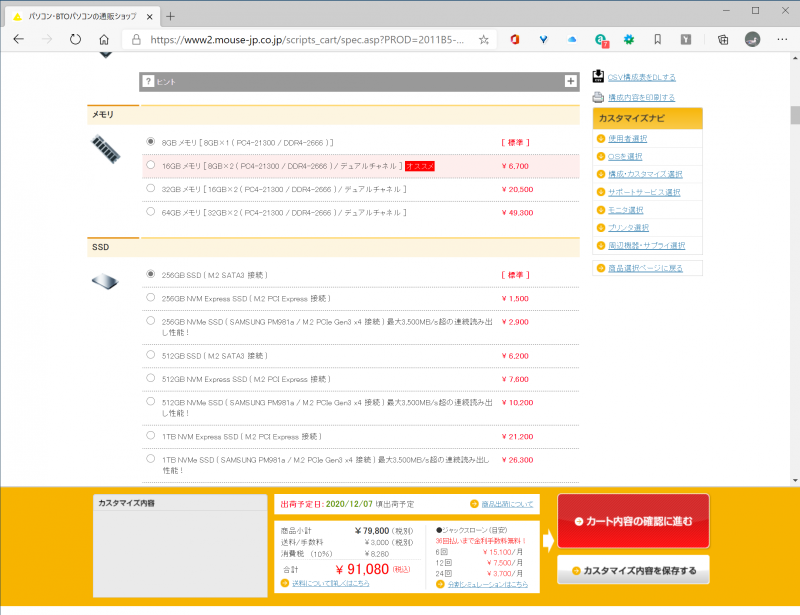Click the extension icon with red badge 7
Viewport: 800px width, 615px height.
[600, 38]
